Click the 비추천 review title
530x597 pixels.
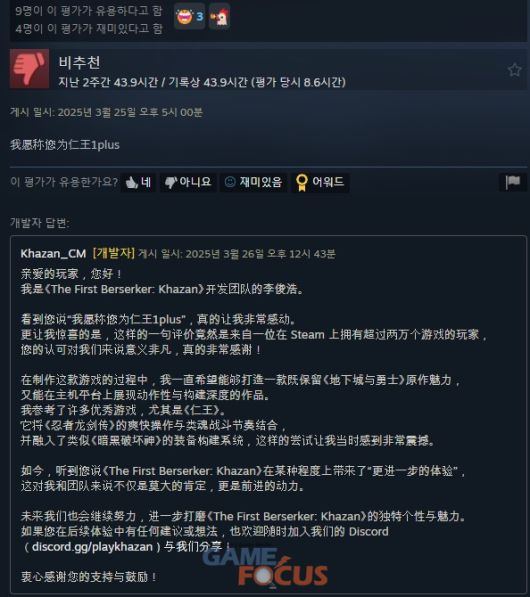pos(79,63)
